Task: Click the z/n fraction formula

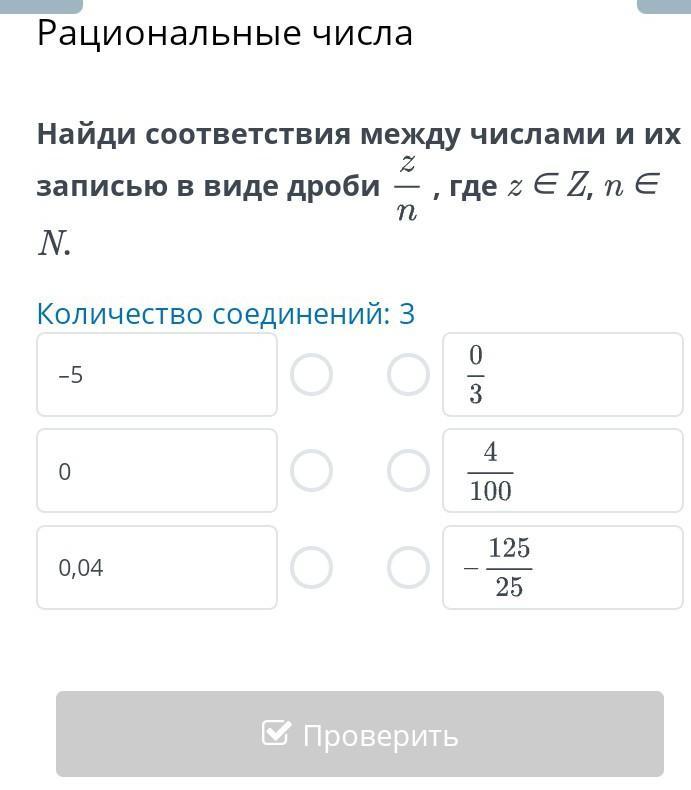Action: point(406,187)
